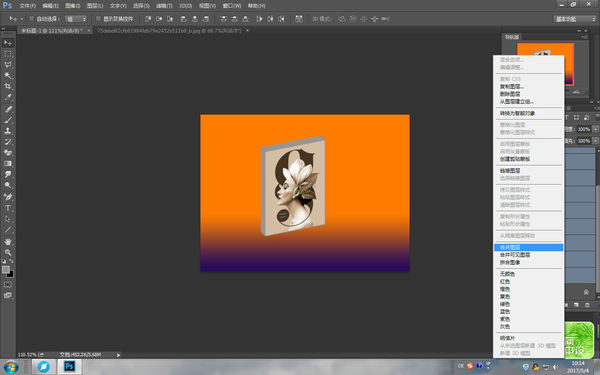Image resolution: width=600 pixels, height=375 pixels.
Task: Open the 文字 menu
Action: [x=117, y=6]
